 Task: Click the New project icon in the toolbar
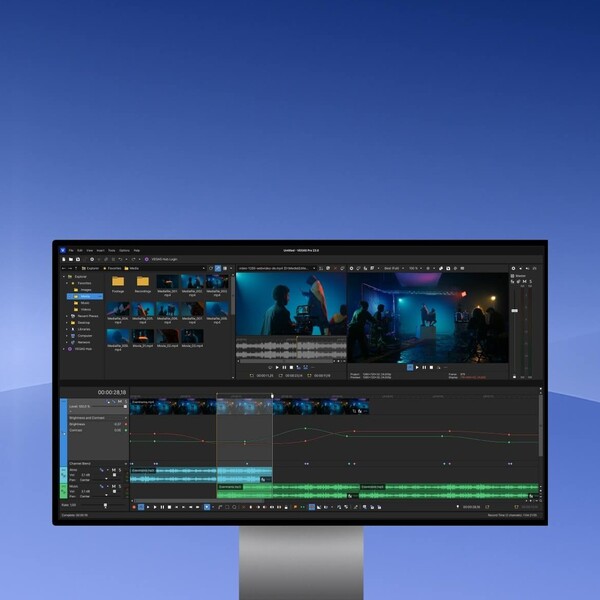click(65, 259)
